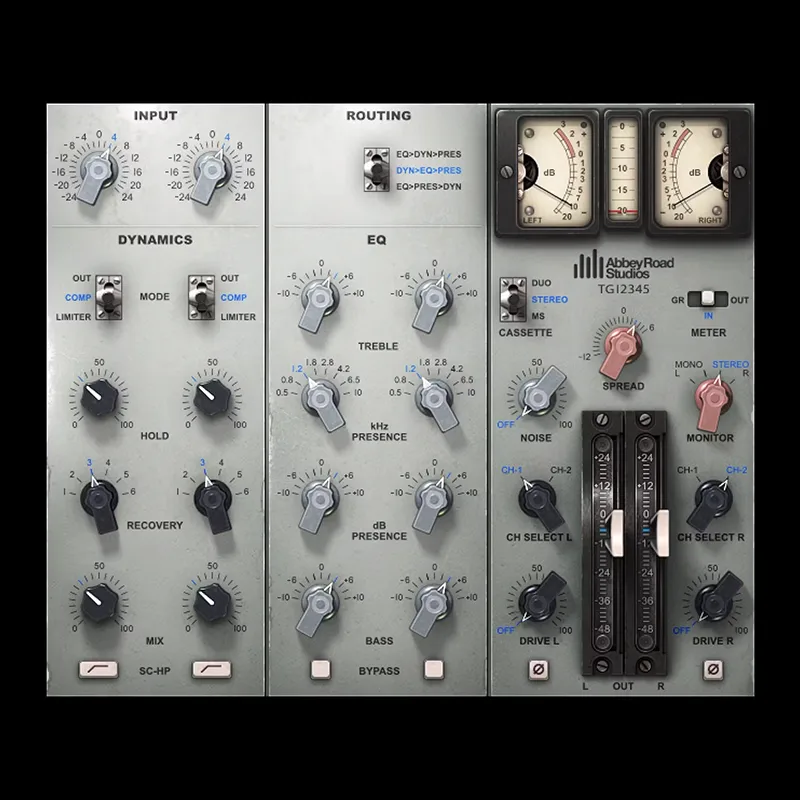Screen dimensions: 800x800
Task: Click the left output fader handle
Action: [x=616, y=533]
